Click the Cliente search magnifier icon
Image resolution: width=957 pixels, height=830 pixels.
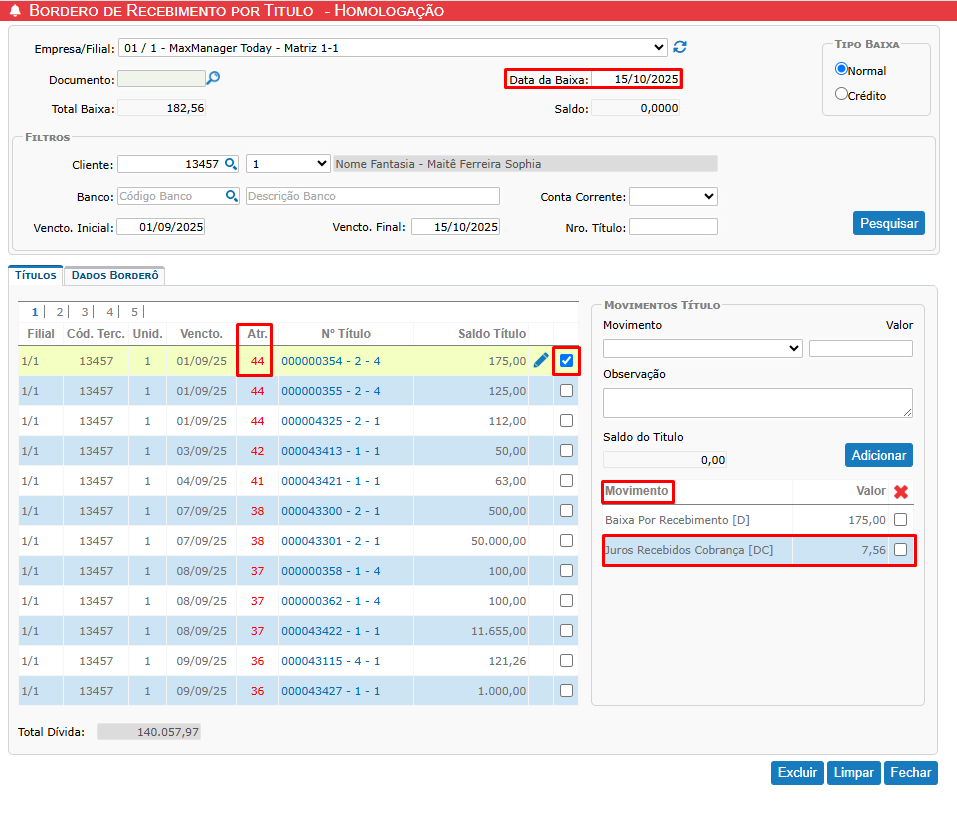tap(231, 164)
